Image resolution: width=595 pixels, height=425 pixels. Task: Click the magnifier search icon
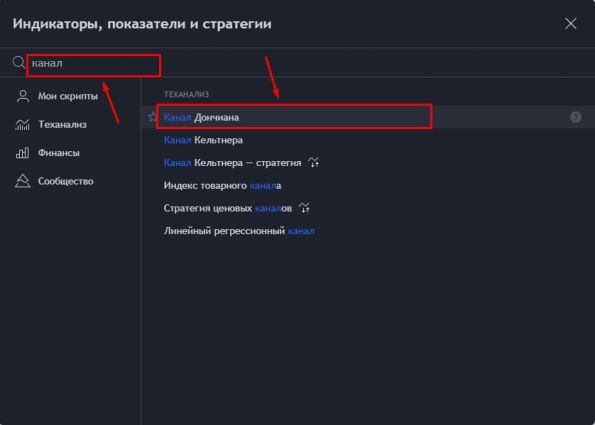pyautogui.click(x=18, y=63)
